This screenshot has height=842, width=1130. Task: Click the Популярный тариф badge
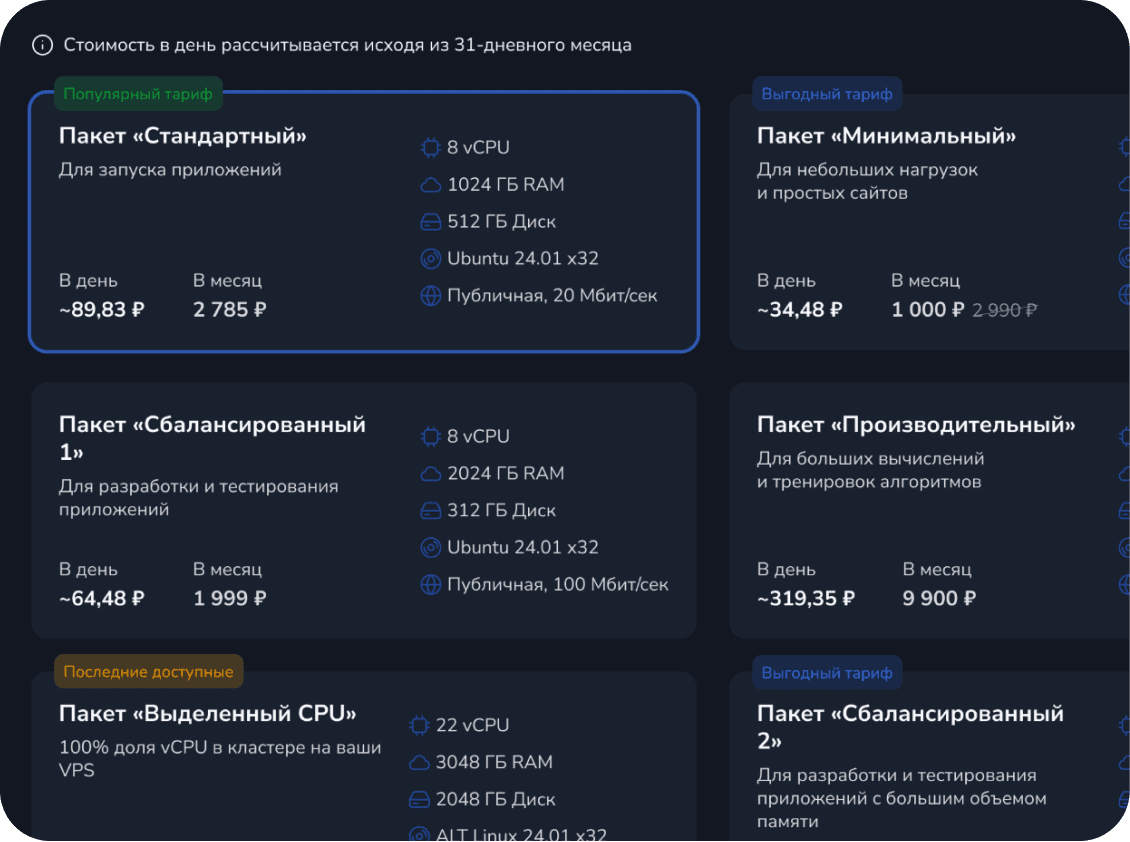(x=137, y=93)
